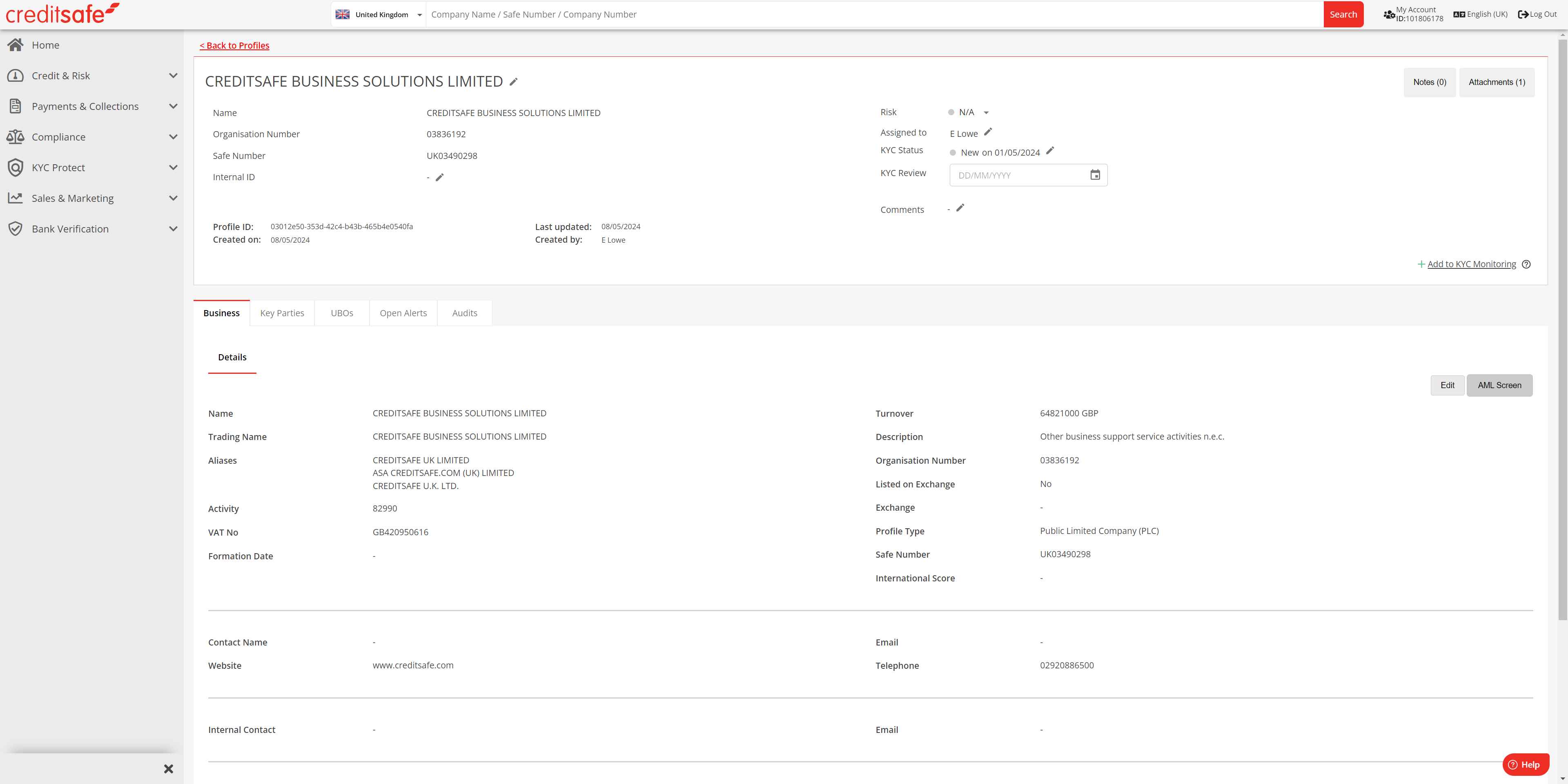Click the Activity code 82990
1568x784 pixels.
[x=385, y=508]
